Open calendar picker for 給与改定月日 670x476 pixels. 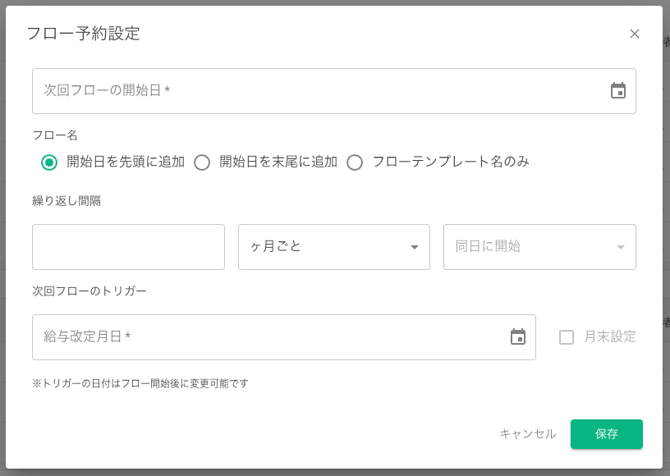[518, 337]
